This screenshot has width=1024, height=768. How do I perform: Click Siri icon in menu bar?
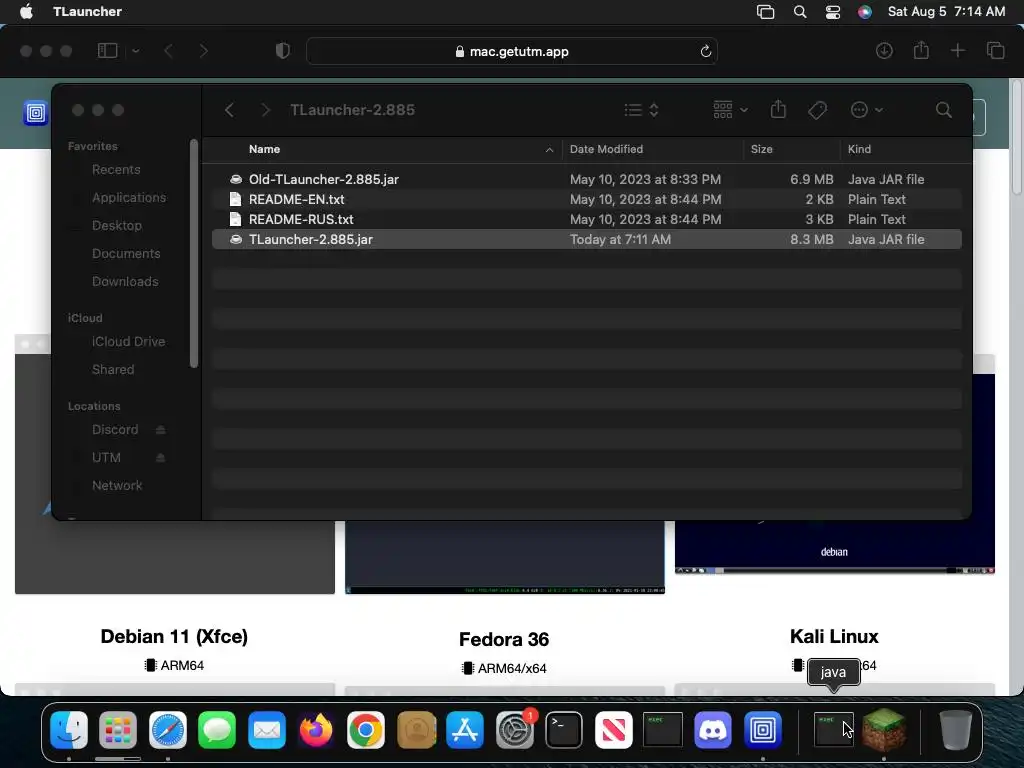(x=865, y=12)
